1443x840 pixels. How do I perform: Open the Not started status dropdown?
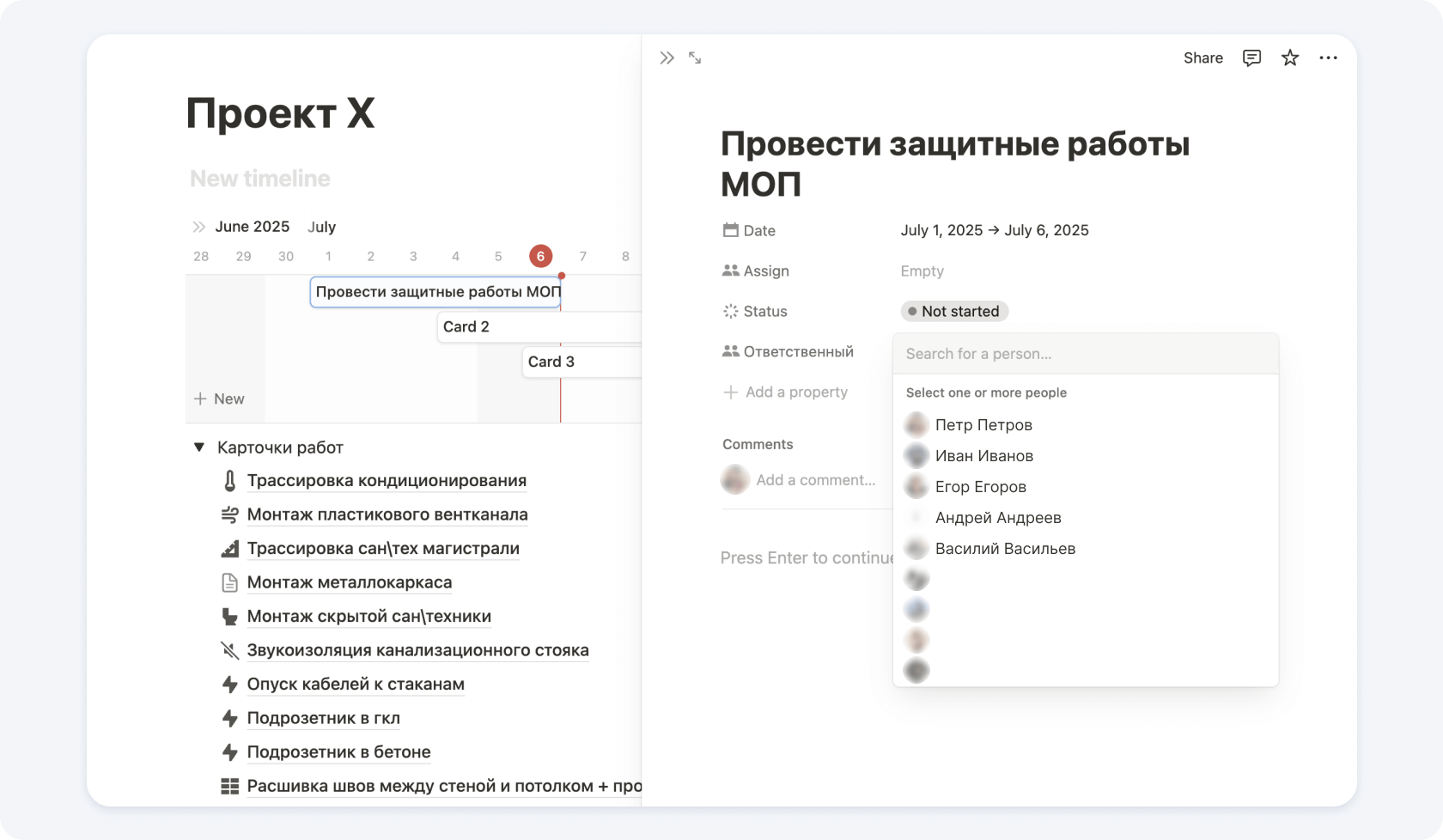coord(953,311)
